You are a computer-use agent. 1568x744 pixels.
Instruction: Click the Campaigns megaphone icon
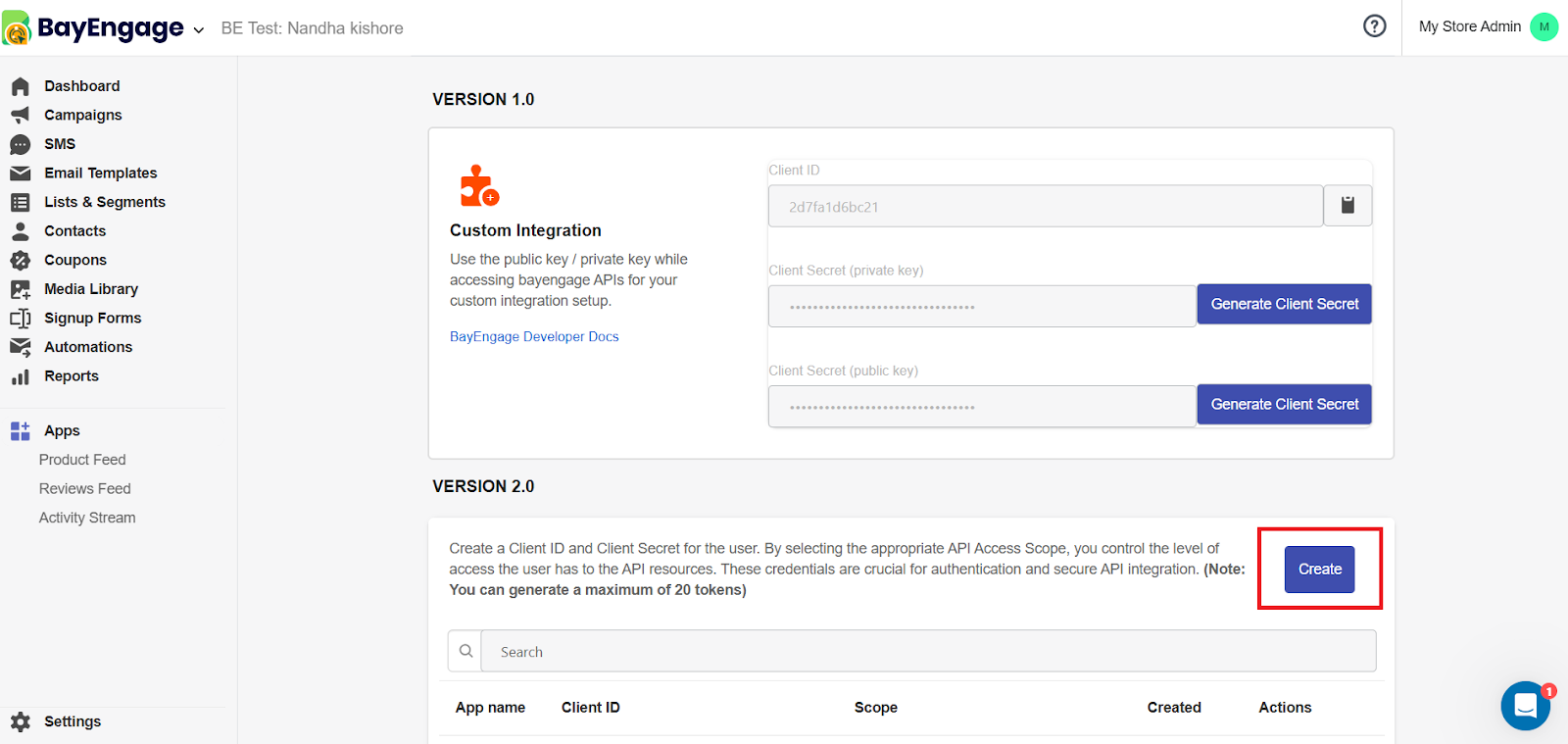[x=20, y=116]
